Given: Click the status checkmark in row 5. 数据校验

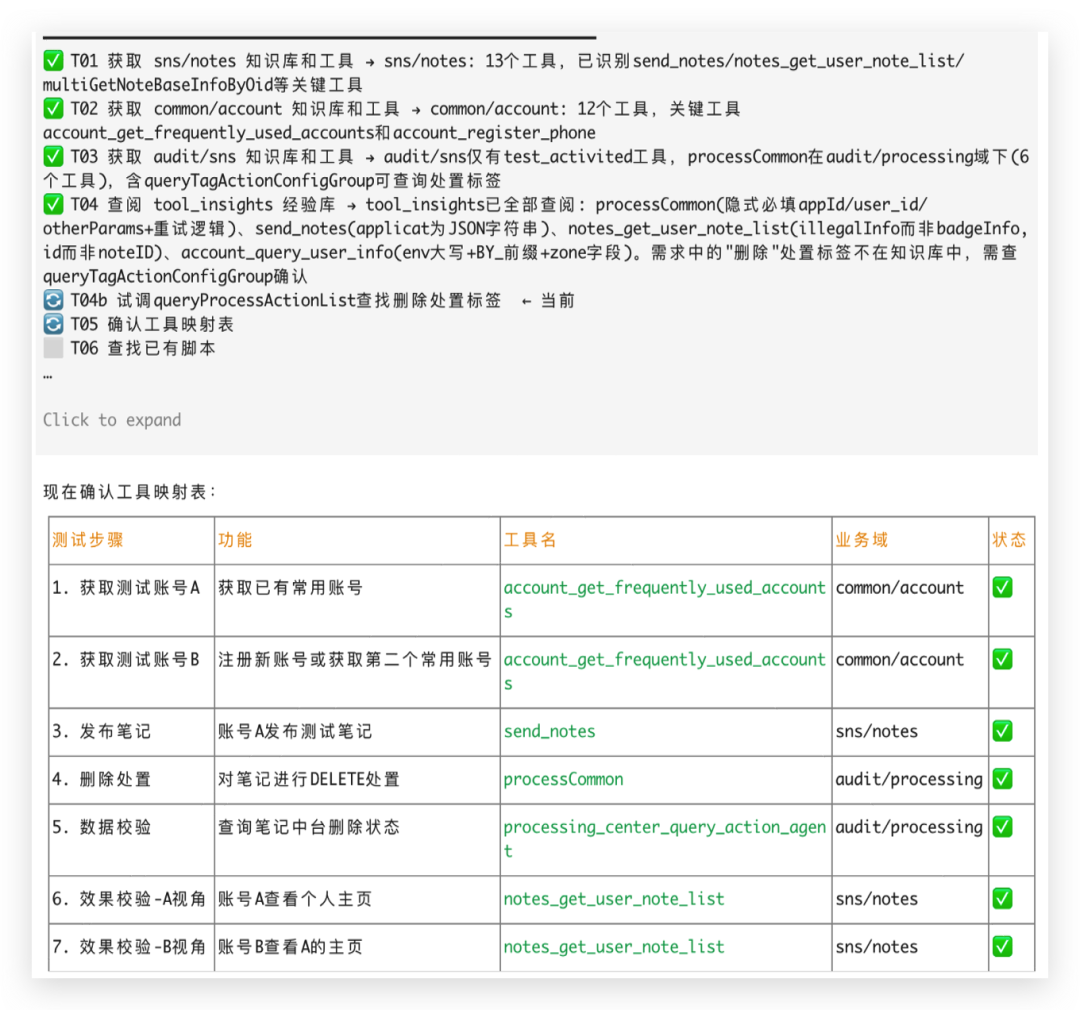Looking at the screenshot, I should coord(1002,827).
